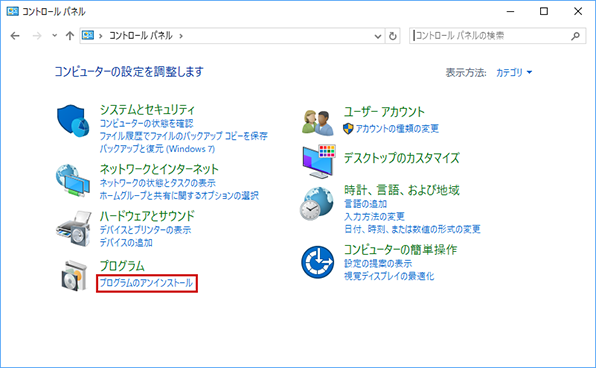Viewport: 596px width, 368px height.
Task: Open アカウントの種類の変更 link
Action: coord(397,128)
